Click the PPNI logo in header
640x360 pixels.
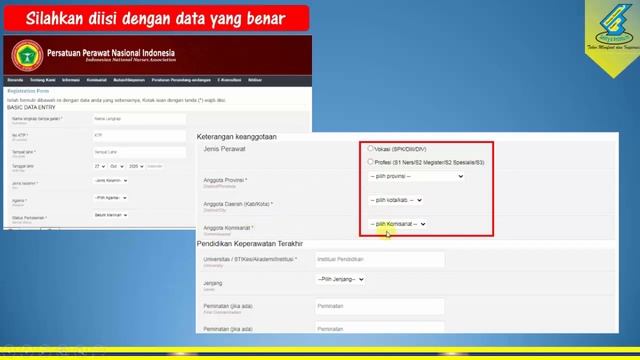(x=27, y=55)
